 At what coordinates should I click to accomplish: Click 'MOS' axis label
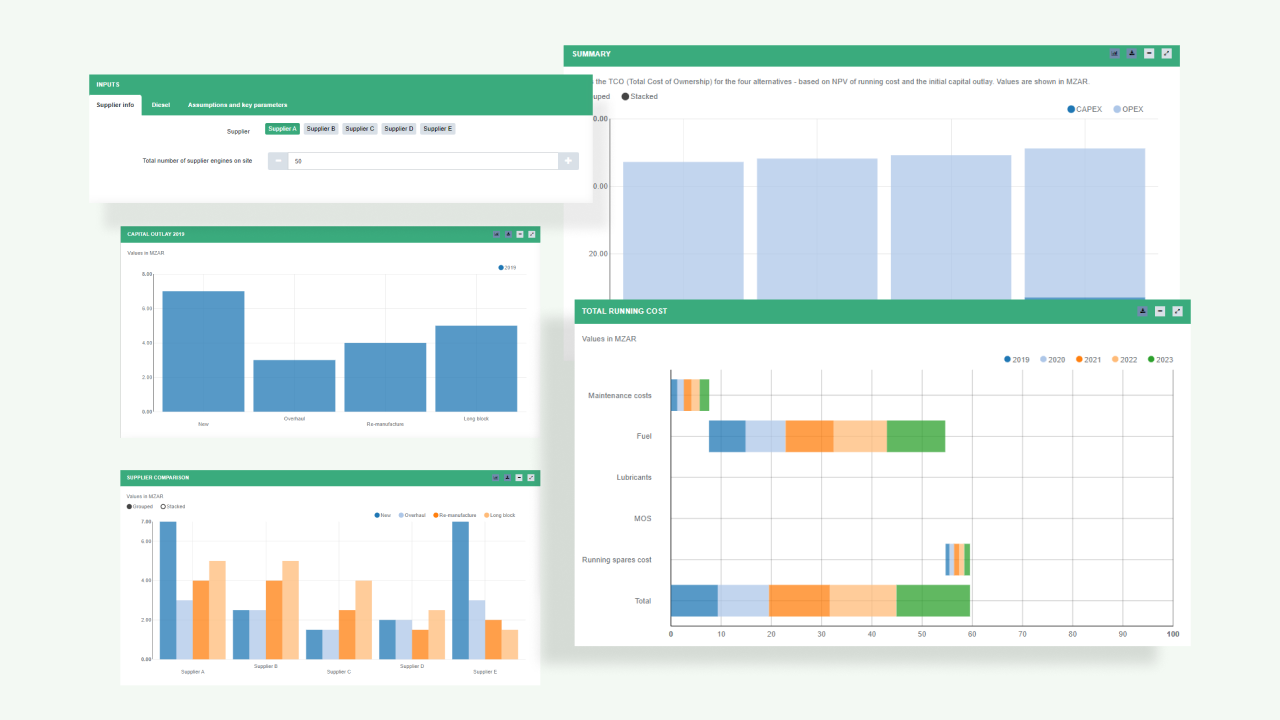643,519
